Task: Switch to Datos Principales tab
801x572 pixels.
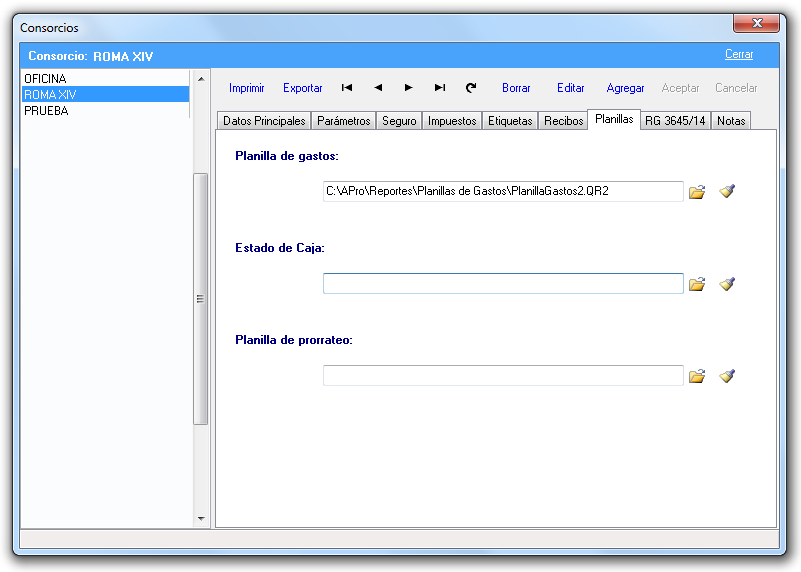Action: (264, 121)
